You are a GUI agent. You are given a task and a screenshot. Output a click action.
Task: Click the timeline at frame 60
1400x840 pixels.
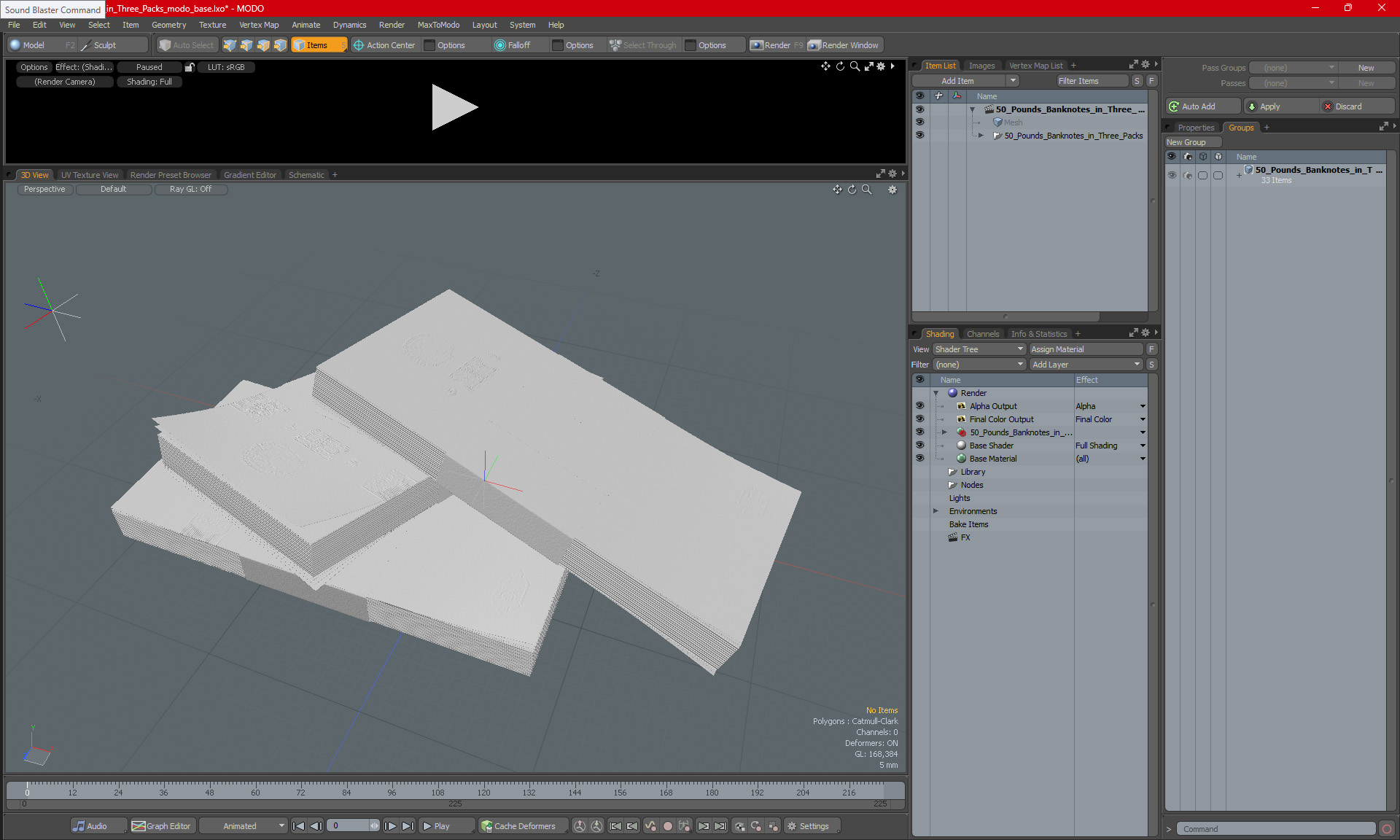[255, 792]
